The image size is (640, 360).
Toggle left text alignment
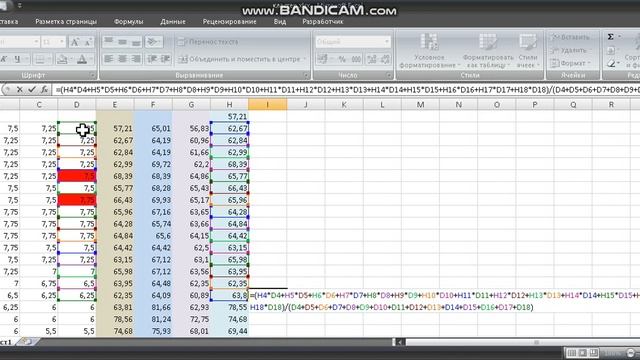coord(109,59)
